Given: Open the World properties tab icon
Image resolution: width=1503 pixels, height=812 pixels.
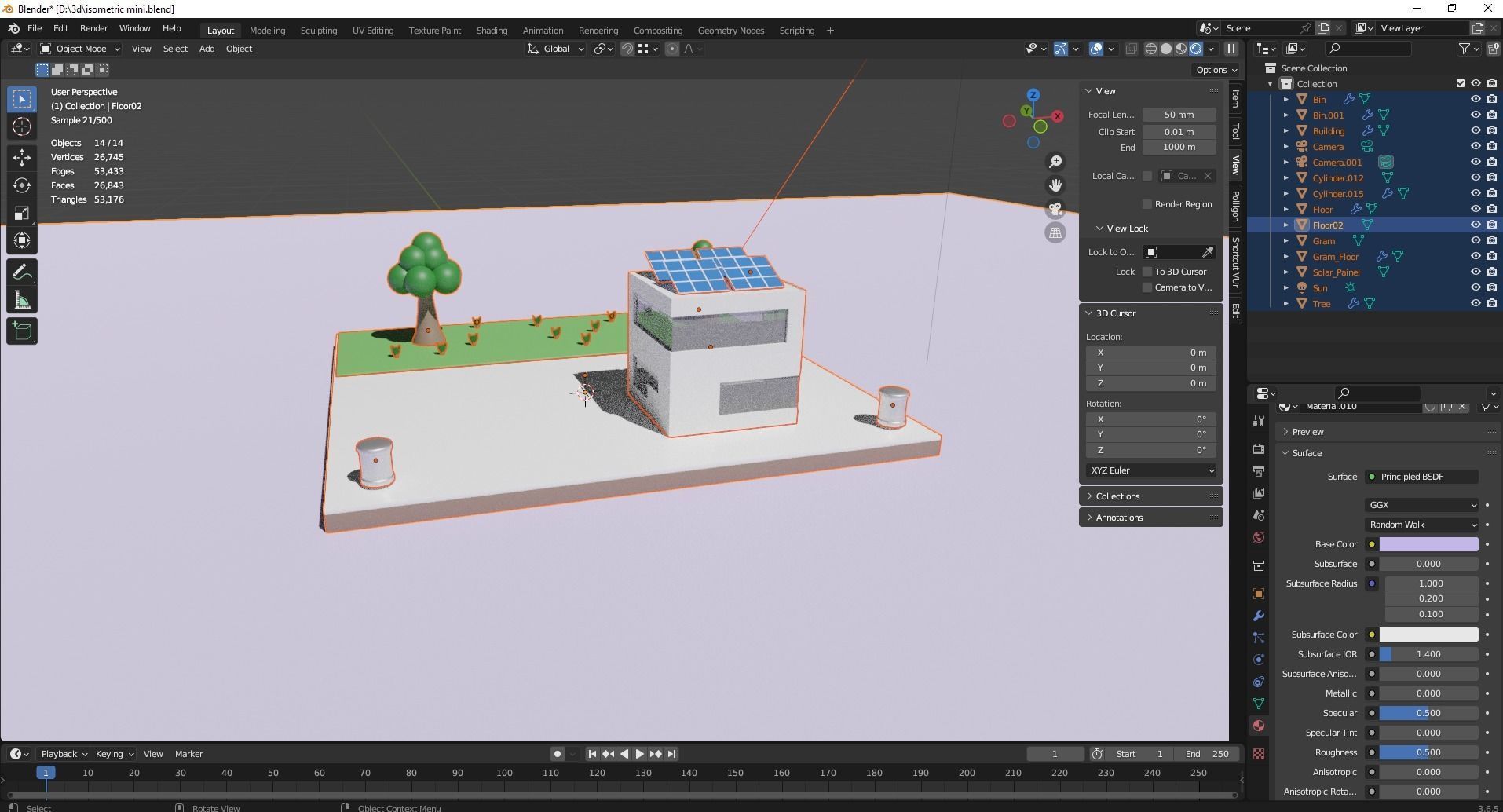Looking at the screenshot, I should [1259, 537].
